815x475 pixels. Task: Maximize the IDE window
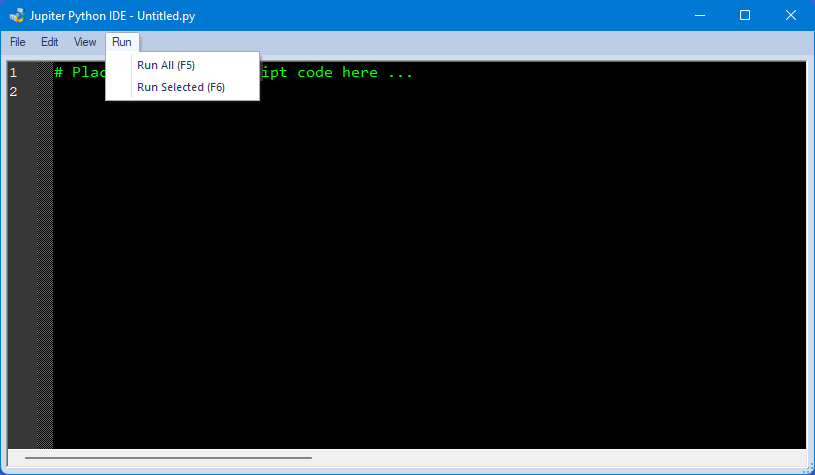click(x=745, y=16)
